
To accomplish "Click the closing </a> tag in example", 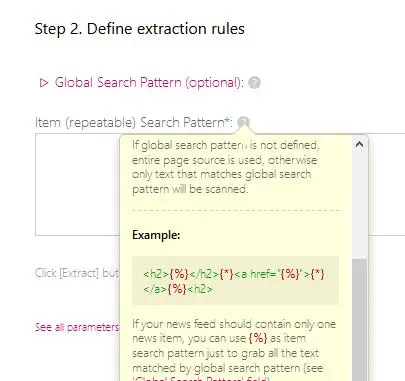I will click(155, 289).
